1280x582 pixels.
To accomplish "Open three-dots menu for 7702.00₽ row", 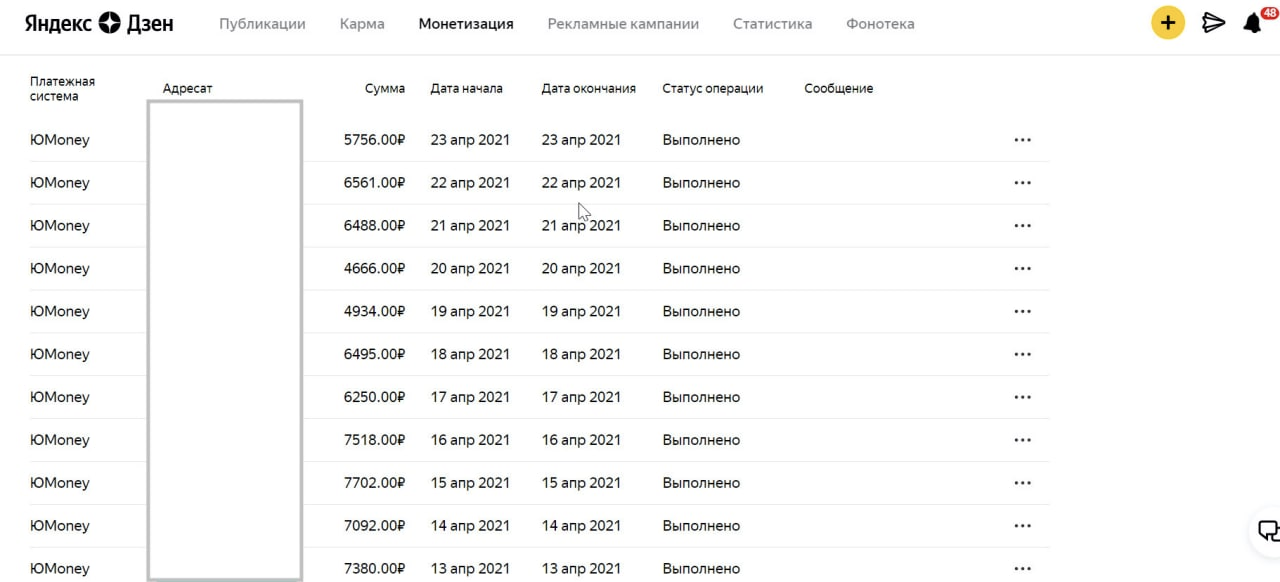I will (1022, 483).
